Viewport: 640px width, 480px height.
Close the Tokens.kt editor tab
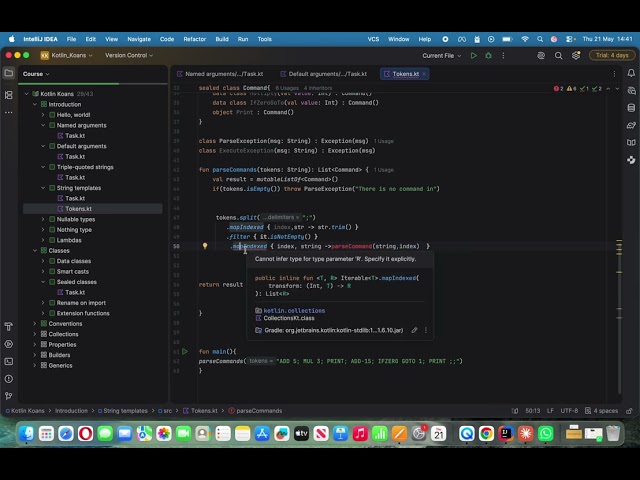click(424, 74)
